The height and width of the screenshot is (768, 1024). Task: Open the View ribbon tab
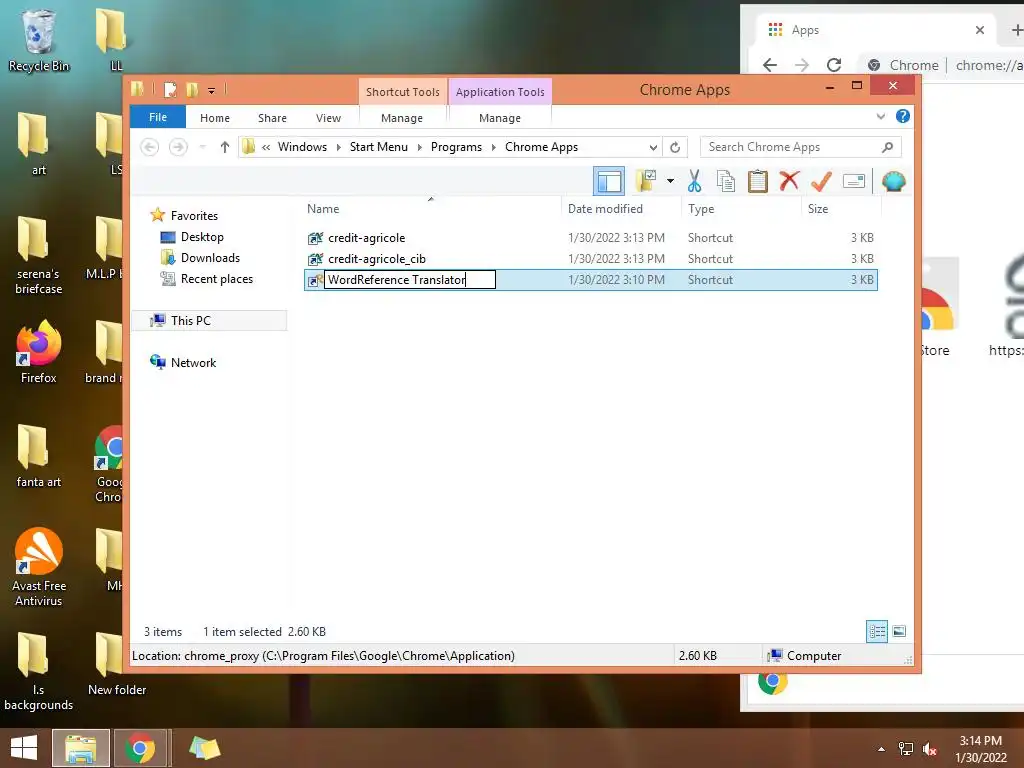point(328,118)
